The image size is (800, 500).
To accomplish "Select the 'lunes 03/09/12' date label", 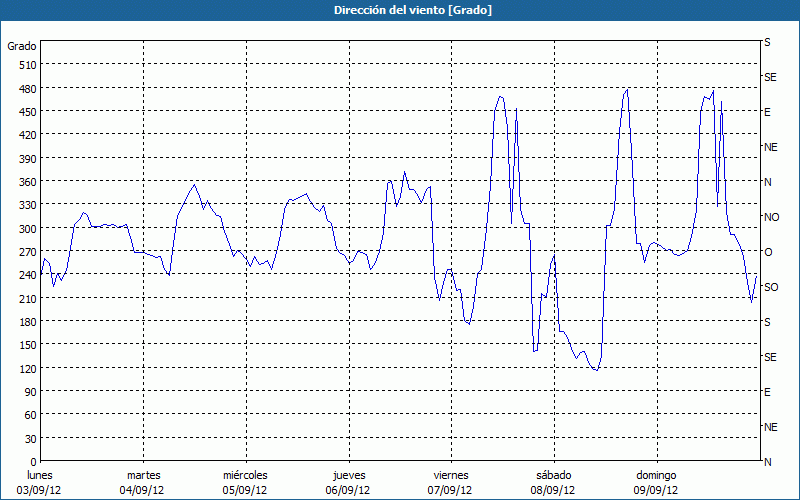I will (x=40, y=482).
